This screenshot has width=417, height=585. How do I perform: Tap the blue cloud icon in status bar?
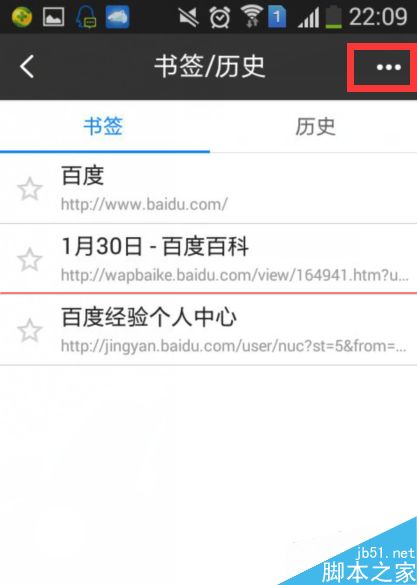point(117,17)
